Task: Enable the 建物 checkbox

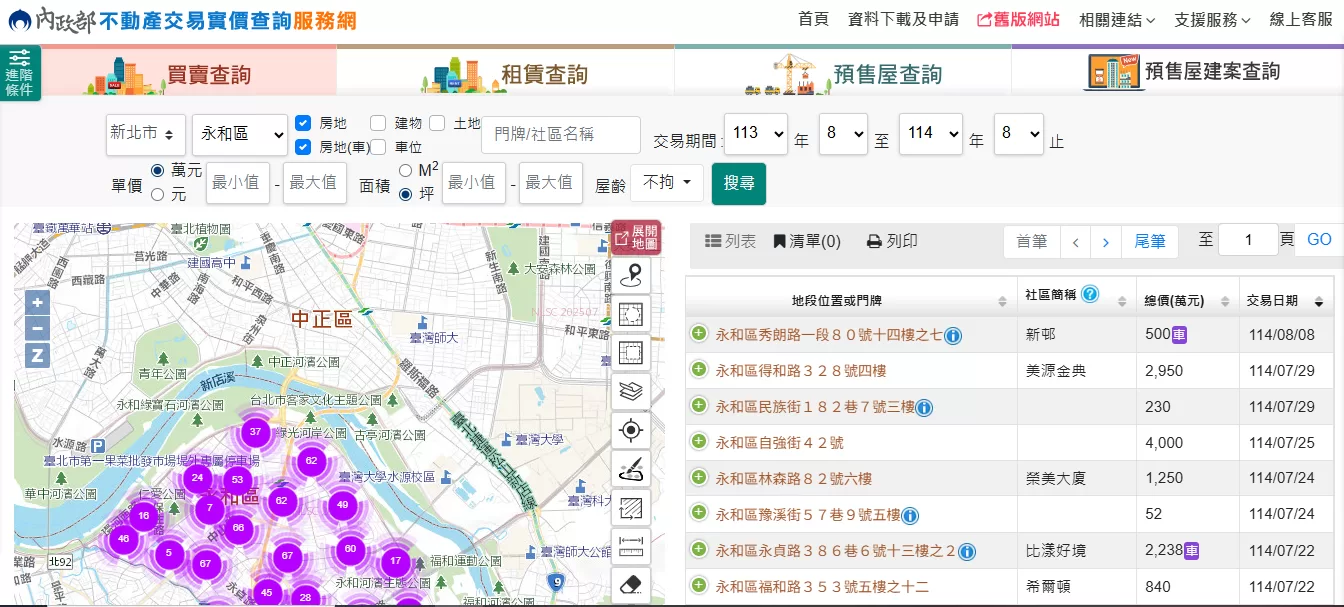Action: tap(378, 123)
